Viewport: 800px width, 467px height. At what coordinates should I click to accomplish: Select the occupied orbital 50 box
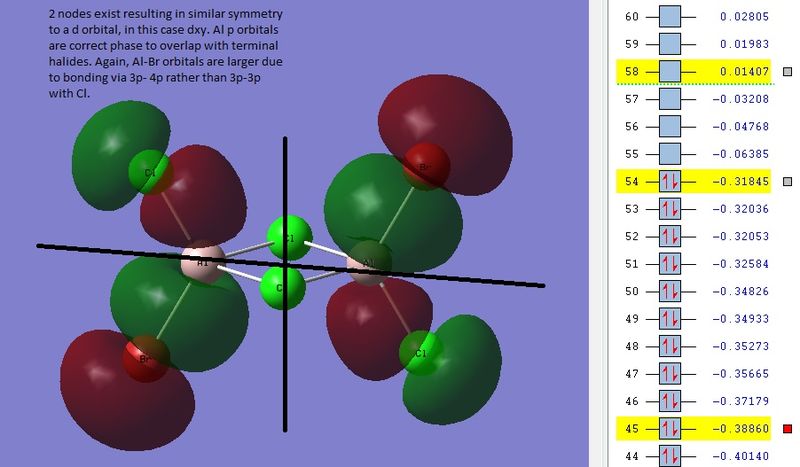coord(669,291)
